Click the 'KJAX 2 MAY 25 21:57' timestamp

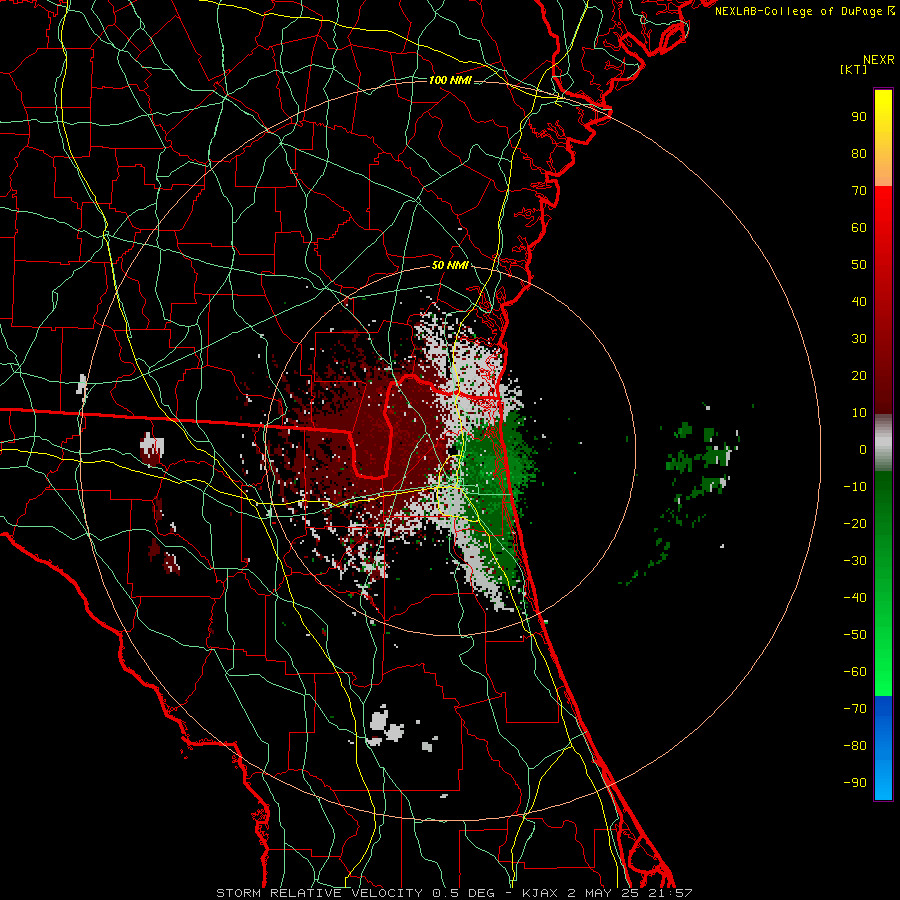click(x=607, y=893)
